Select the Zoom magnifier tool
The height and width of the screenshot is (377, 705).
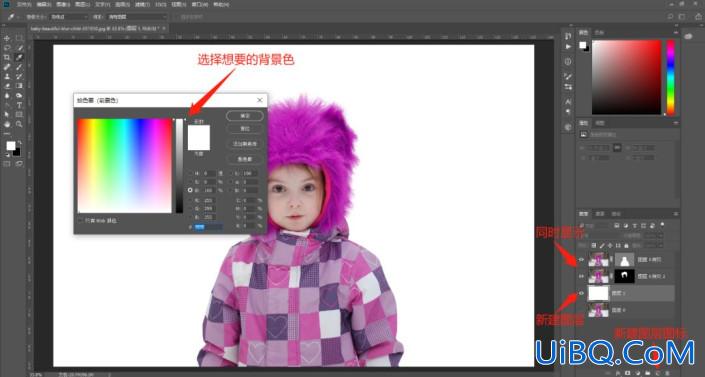19,124
